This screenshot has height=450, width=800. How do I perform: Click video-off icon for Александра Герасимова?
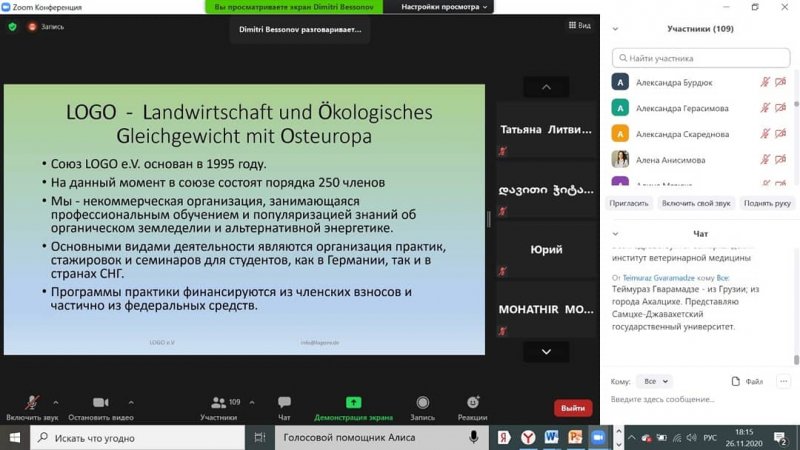[x=781, y=108]
